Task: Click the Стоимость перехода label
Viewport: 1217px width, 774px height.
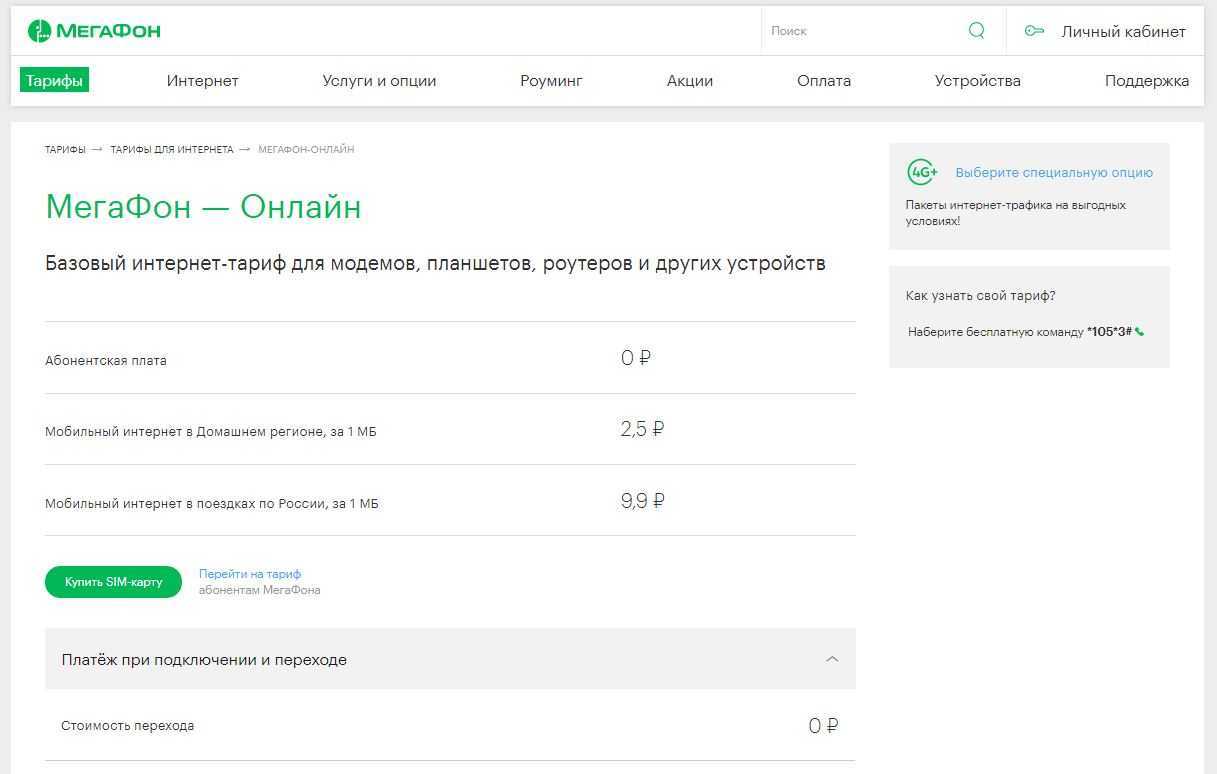Action: [128, 726]
